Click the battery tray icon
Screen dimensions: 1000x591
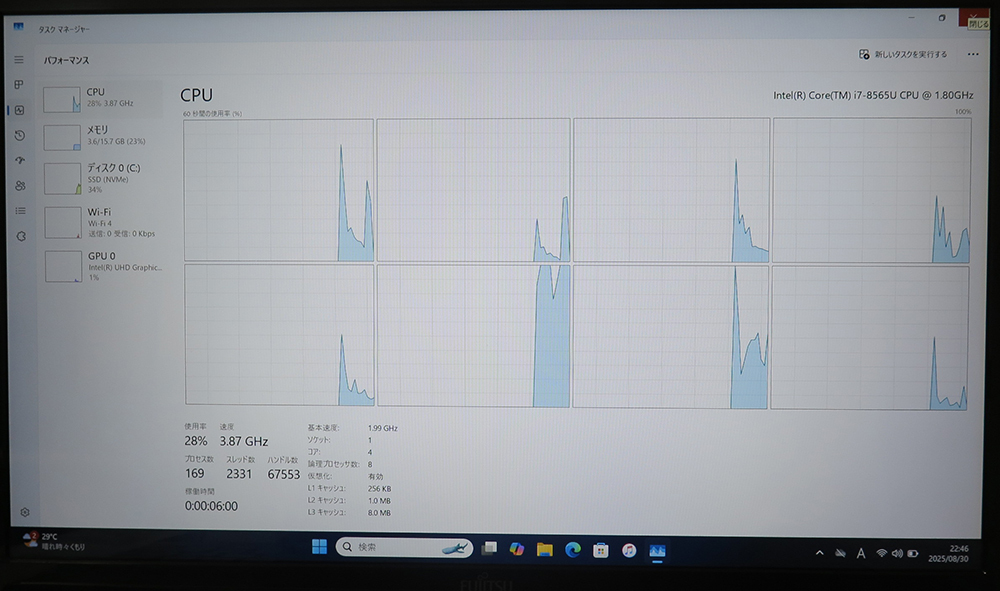[x=913, y=553]
